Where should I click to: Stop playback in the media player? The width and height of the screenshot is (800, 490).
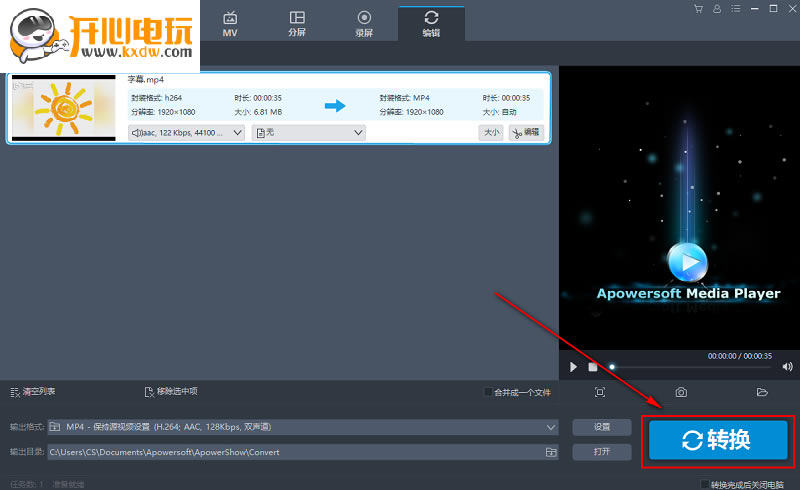click(593, 367)
